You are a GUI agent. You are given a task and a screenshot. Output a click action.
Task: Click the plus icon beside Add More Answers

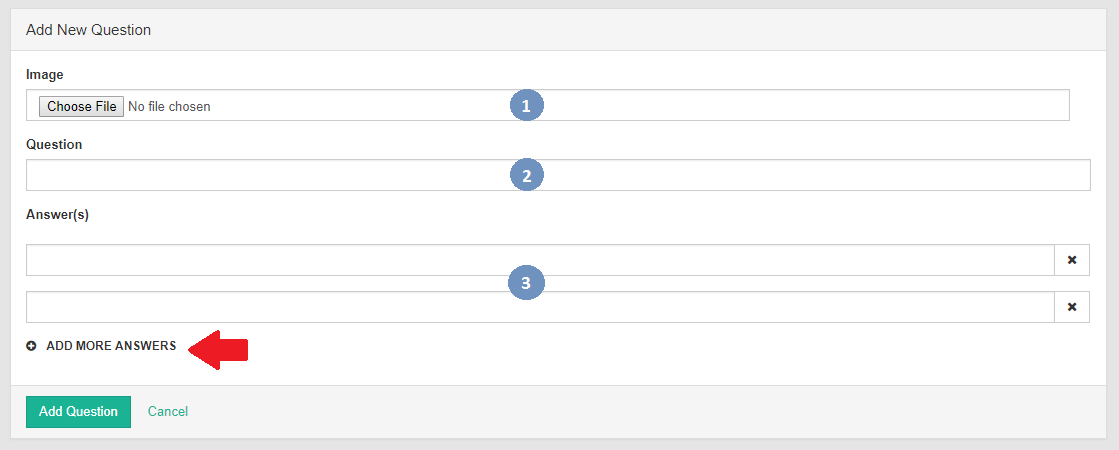tap(32, 346)
